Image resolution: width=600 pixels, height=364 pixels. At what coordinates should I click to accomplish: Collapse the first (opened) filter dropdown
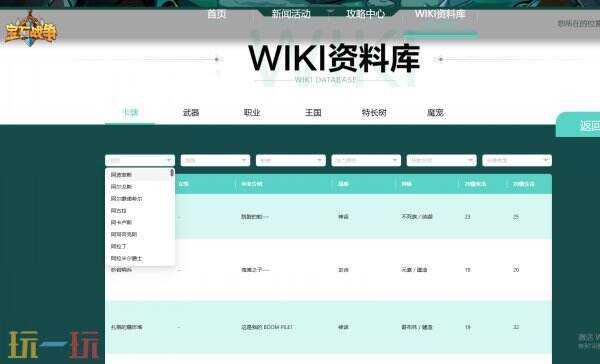[x=140, y=160]
